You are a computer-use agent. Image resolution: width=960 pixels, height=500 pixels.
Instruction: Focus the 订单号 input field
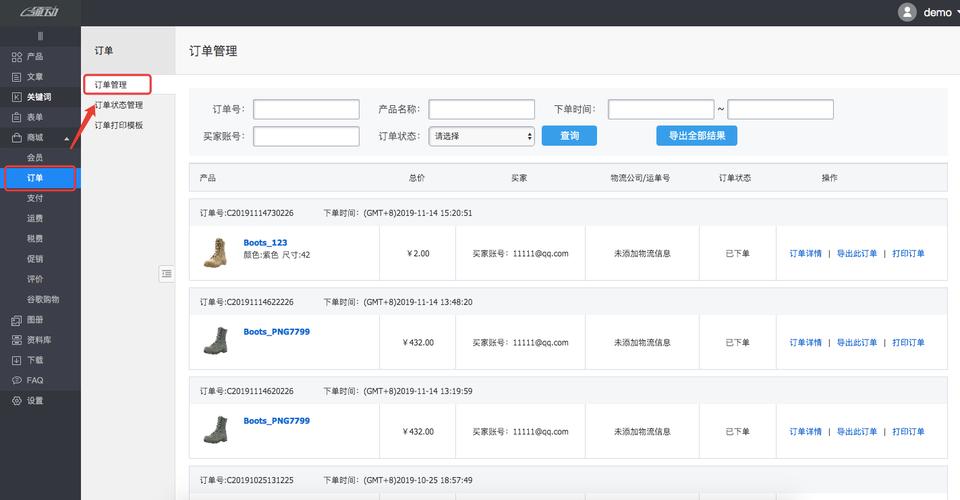click(x=306, y=110)
